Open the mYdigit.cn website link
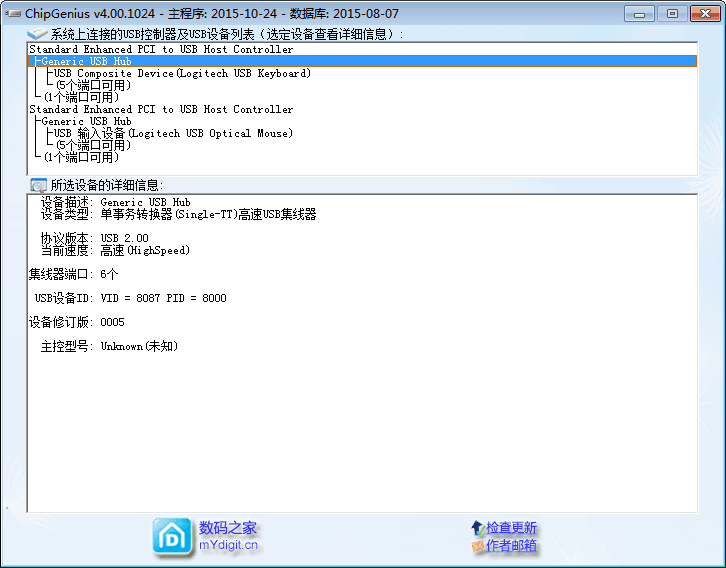This screenshot has width=726, height=568. 228,545
